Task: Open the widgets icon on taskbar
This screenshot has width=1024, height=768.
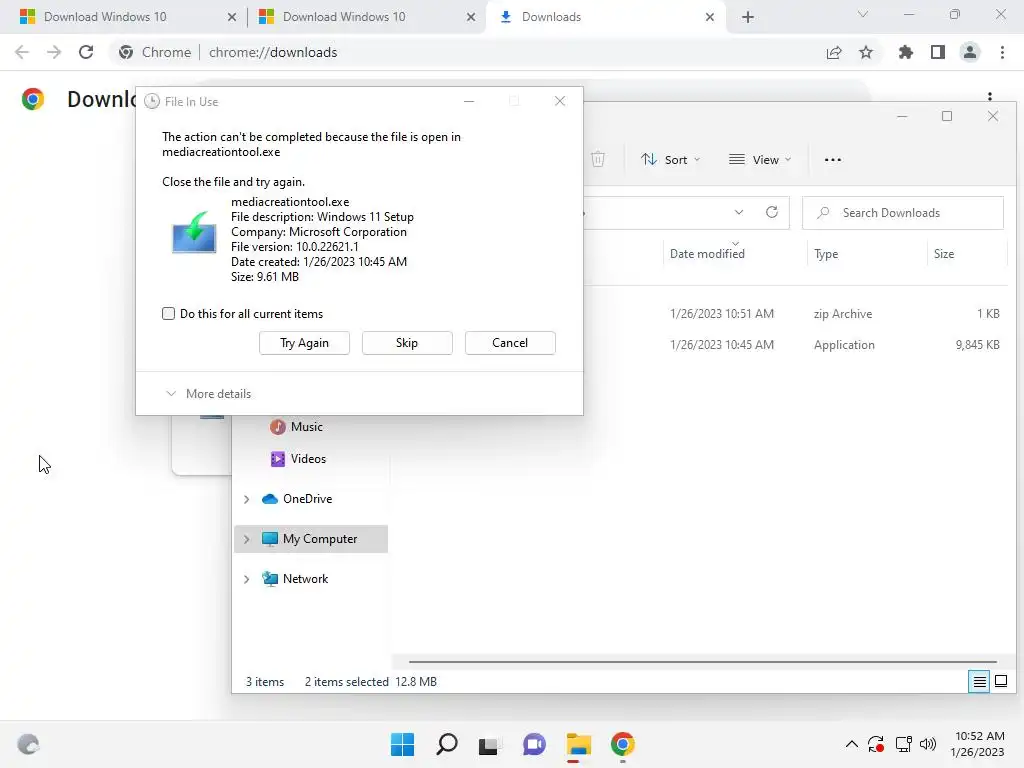Action: tap(28, 744)
